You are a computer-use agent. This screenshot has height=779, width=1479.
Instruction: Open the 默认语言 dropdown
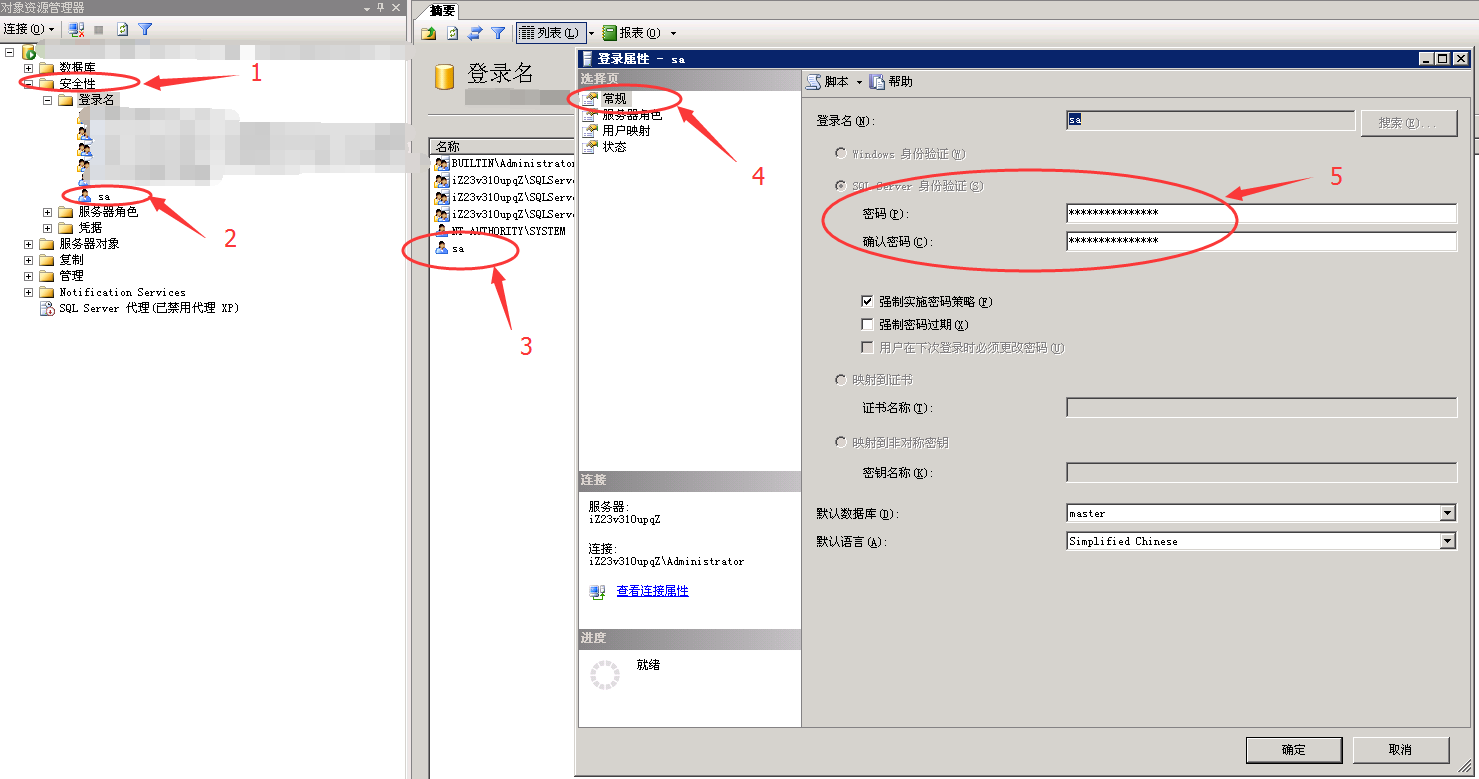1447,541
